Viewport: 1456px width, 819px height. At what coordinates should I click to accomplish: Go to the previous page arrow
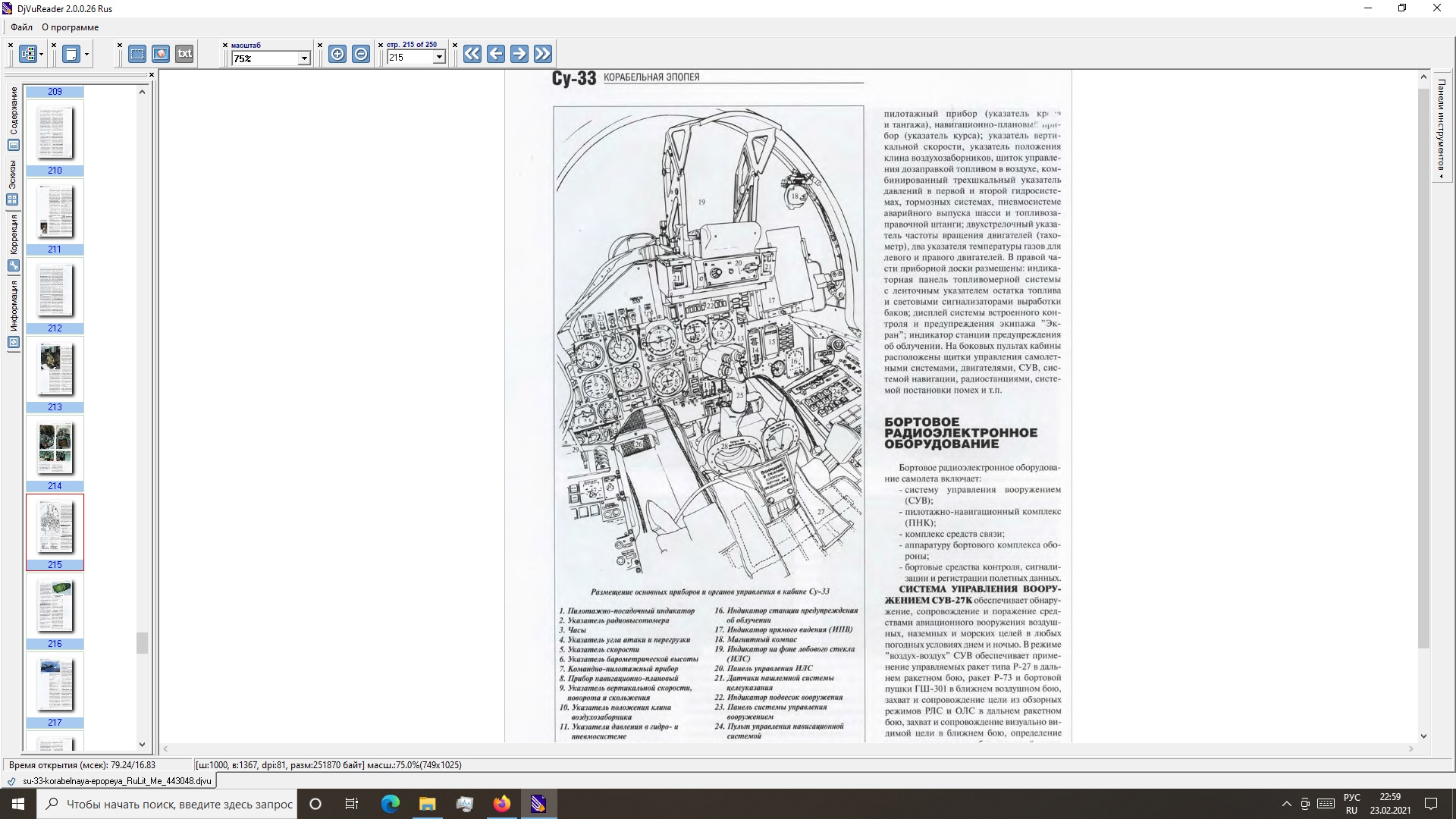[x=496, y=54]
